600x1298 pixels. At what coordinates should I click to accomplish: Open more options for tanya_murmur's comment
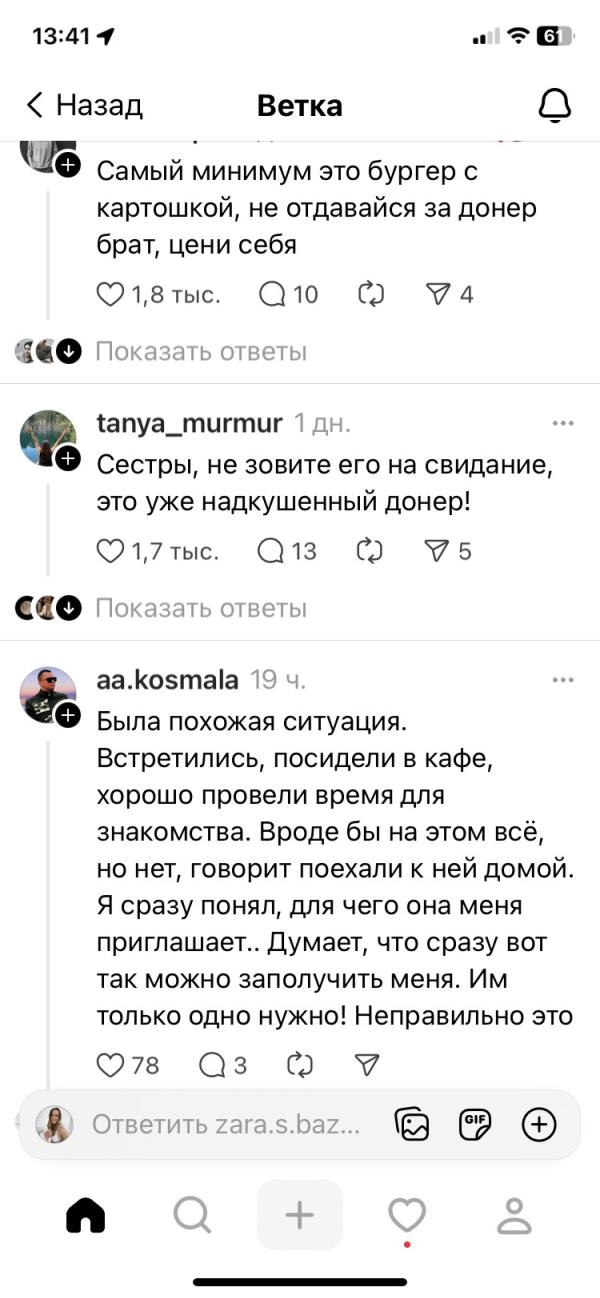(563, 424)
